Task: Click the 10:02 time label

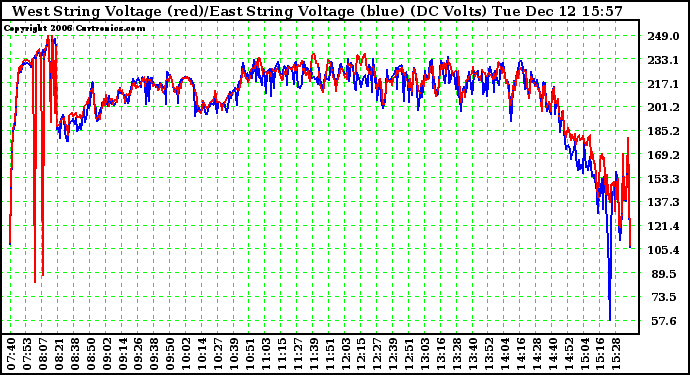Action: click(x=186, y=354)
